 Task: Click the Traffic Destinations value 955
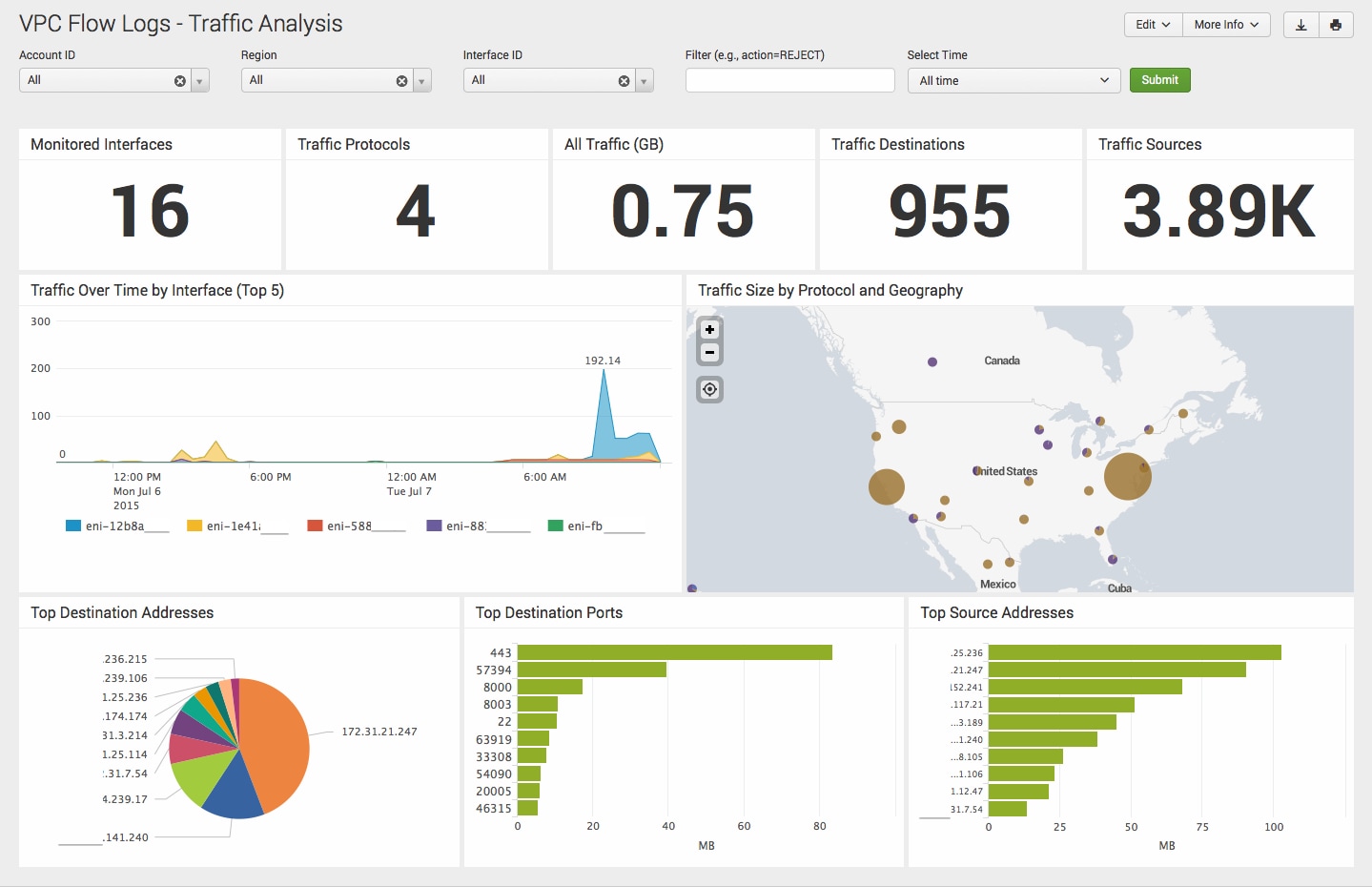tap(950, 211)
